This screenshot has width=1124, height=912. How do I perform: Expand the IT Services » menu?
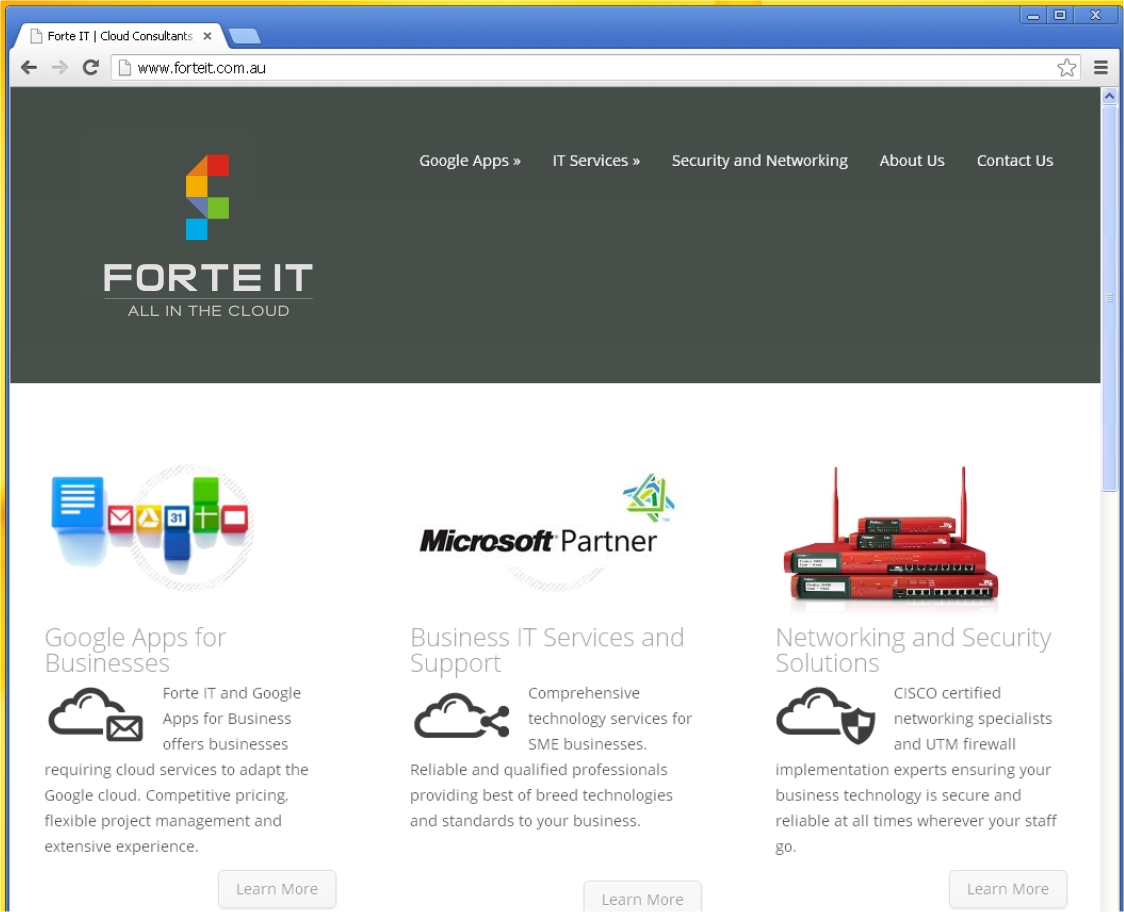(596, 161)
